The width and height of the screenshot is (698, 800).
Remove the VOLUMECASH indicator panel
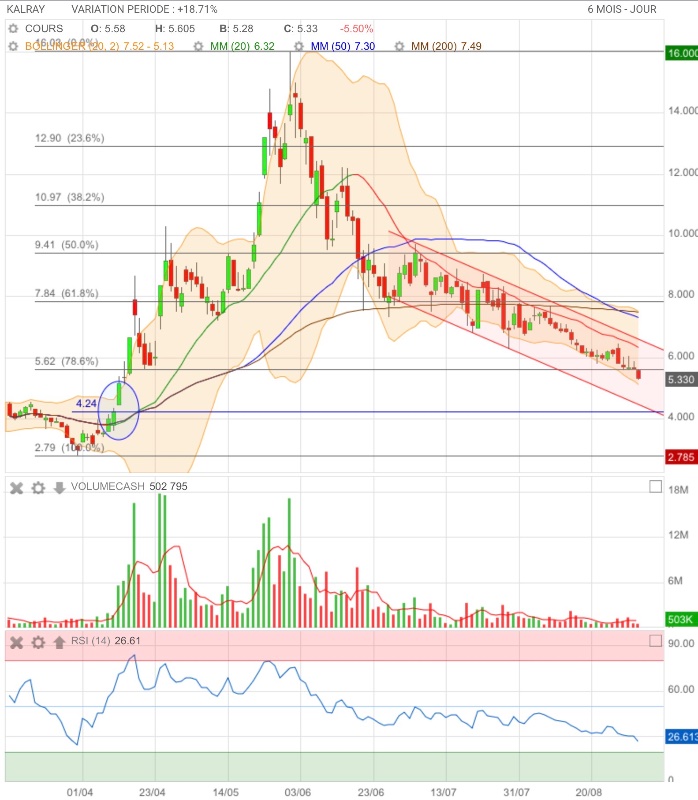16,488
